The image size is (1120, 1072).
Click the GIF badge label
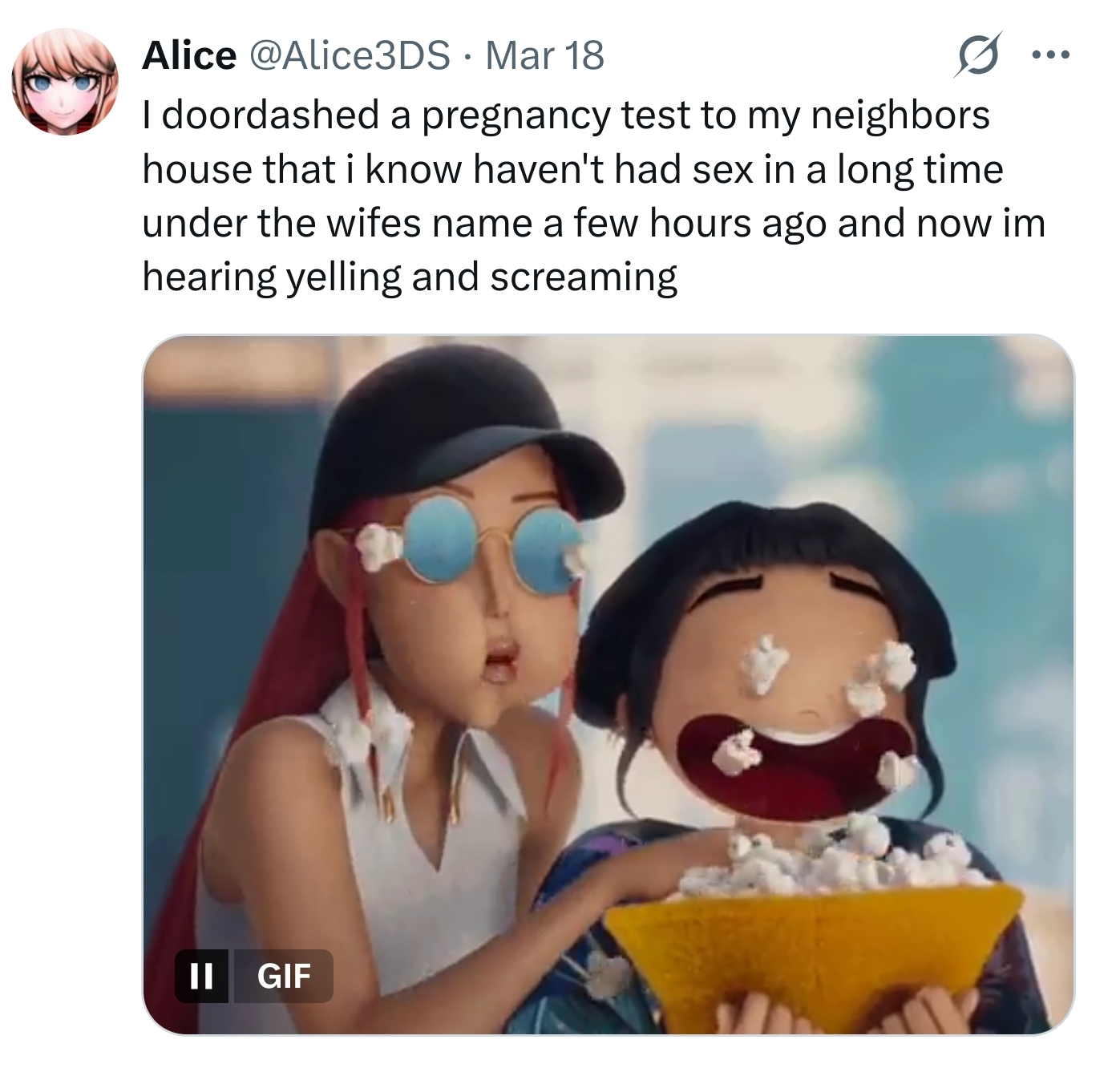[282, 975]
